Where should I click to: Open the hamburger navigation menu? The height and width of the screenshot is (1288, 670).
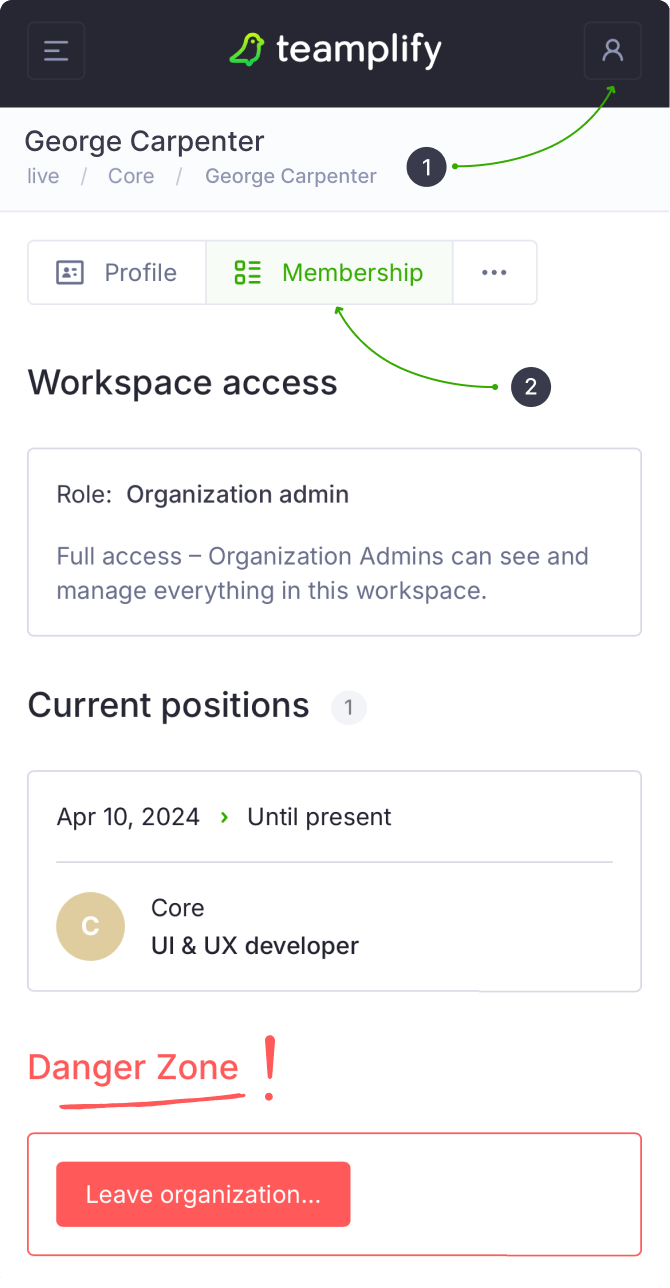(x=56, y=50)
